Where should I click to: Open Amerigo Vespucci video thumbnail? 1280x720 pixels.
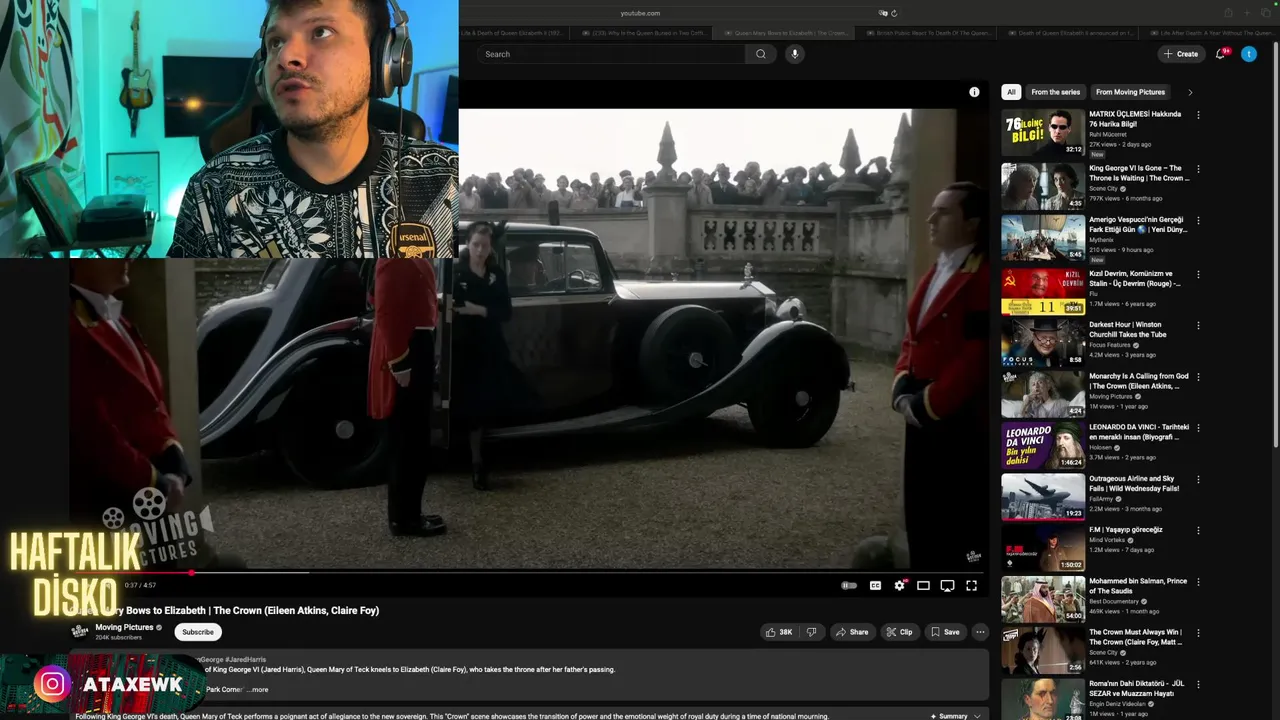[1043, 238]
